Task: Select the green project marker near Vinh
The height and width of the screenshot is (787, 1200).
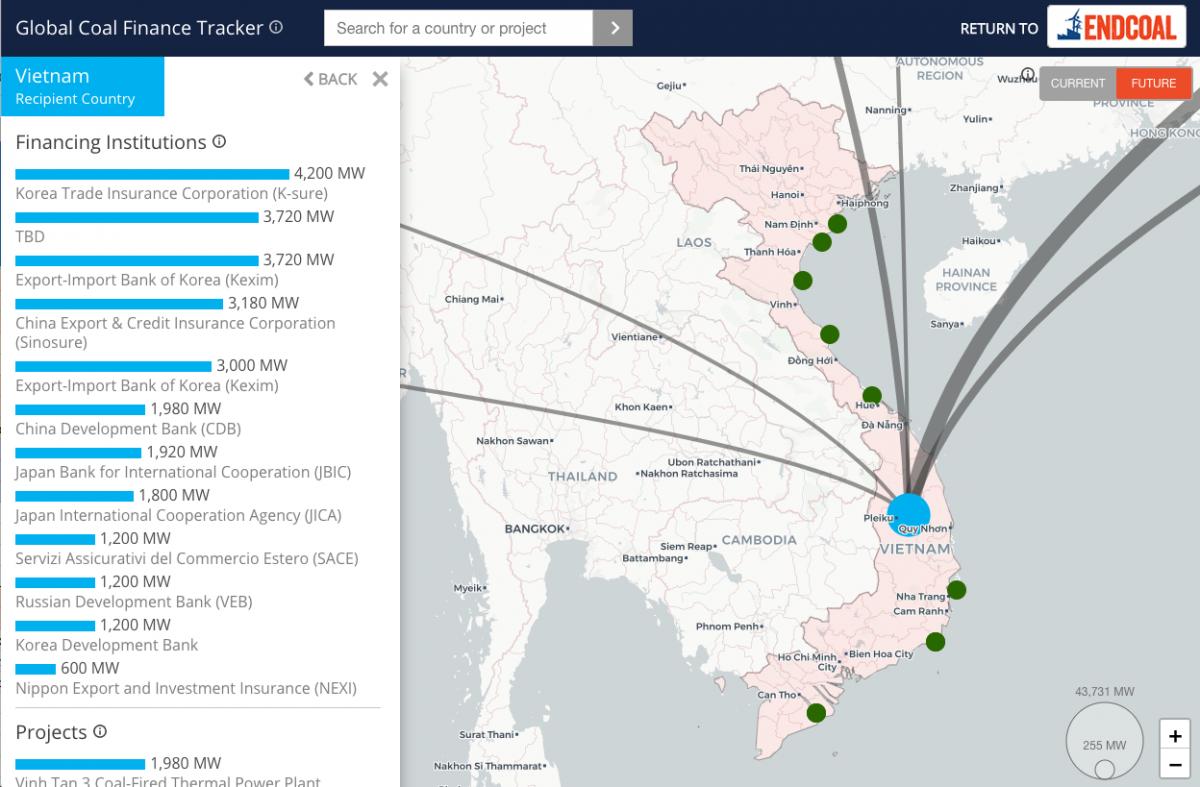Action: 802,280
